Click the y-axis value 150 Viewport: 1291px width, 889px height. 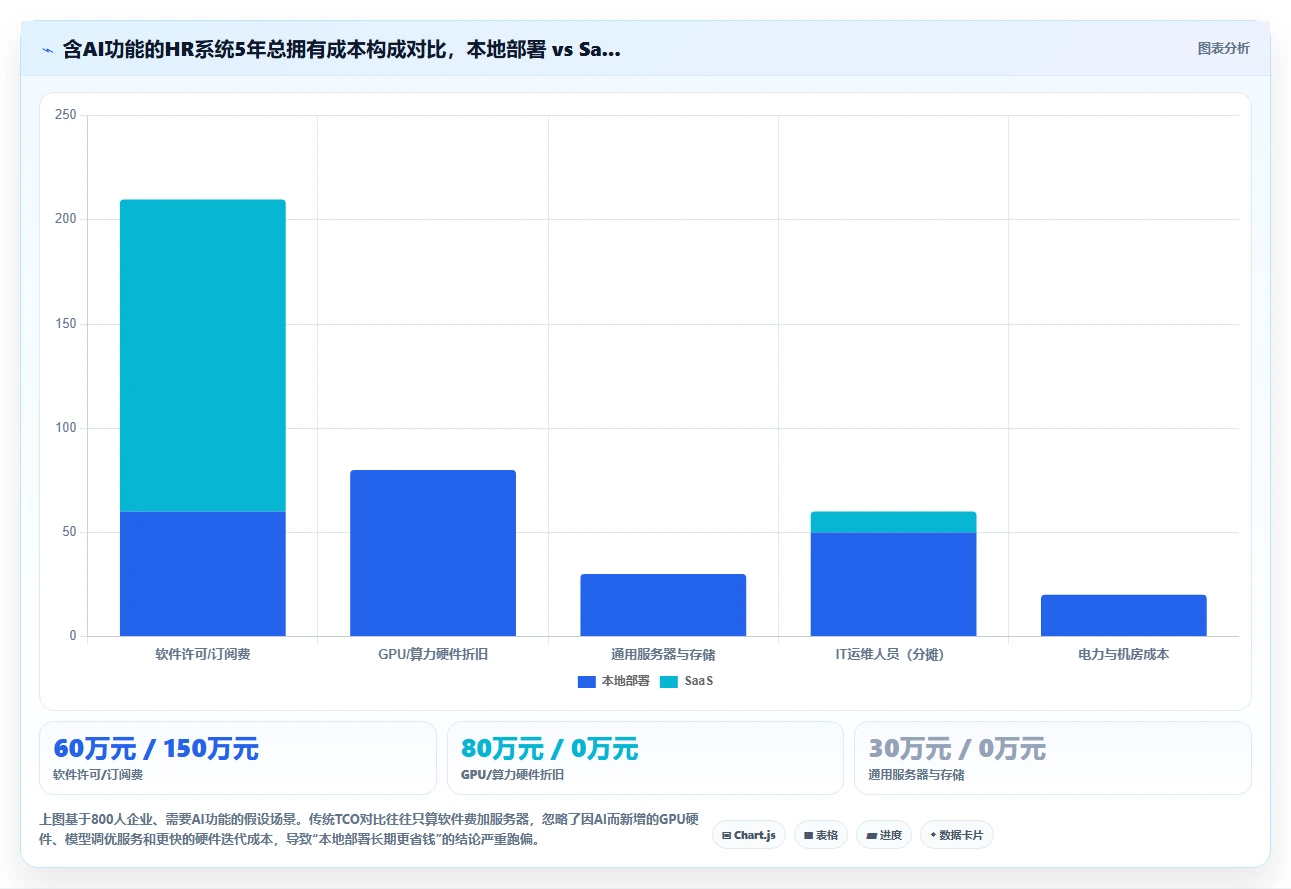tap(66, 324)
